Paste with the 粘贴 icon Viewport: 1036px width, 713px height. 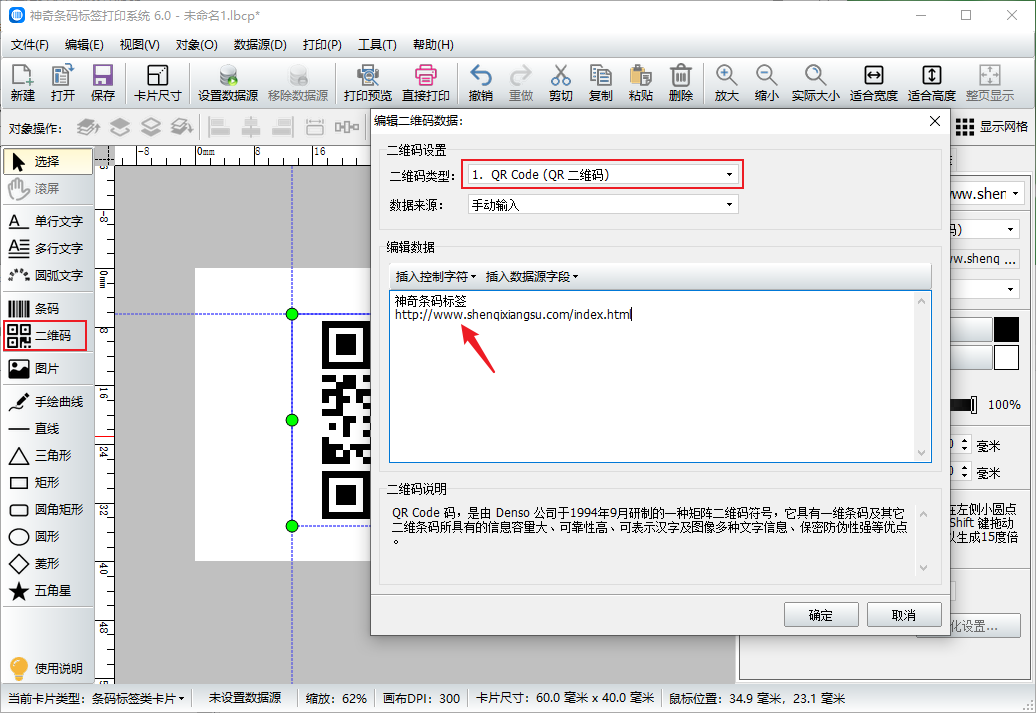tap(640, 83)
